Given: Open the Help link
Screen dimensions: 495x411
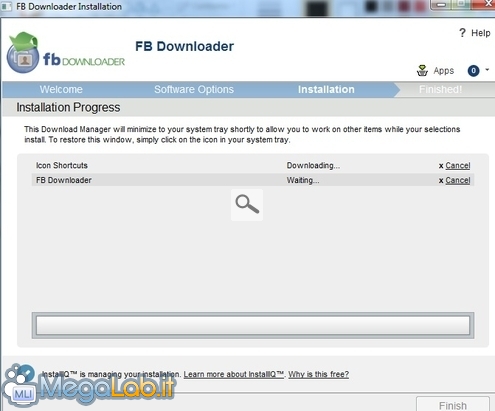Looking at the screenshot, I should click(x=481, y=33).
